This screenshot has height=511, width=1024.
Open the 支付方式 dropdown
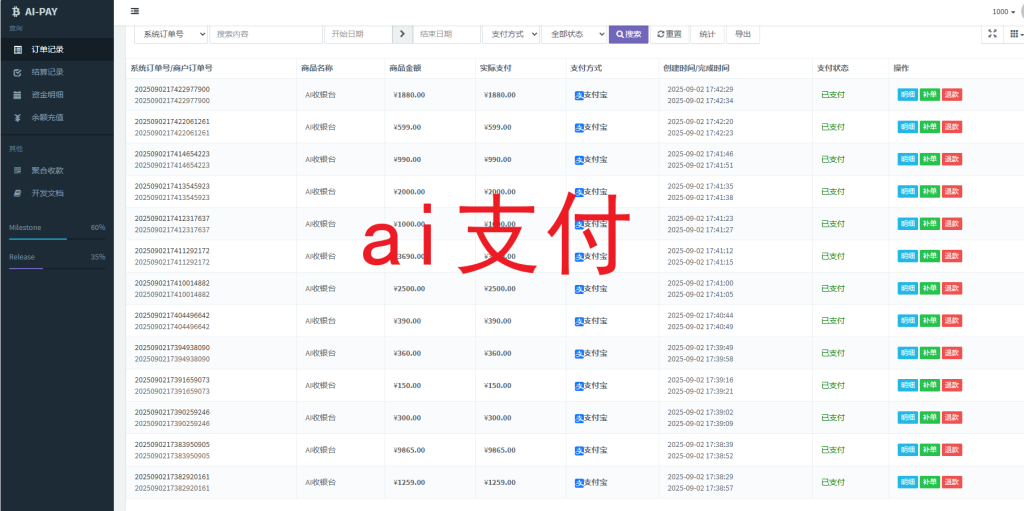pyautogui.click(x=511, y=34)
